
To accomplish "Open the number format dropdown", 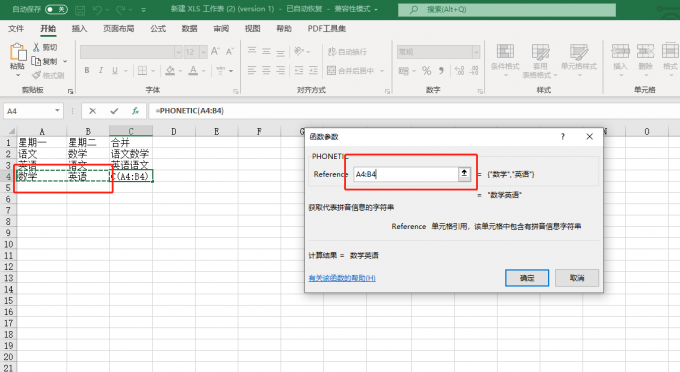I will (x=476, y=52).
